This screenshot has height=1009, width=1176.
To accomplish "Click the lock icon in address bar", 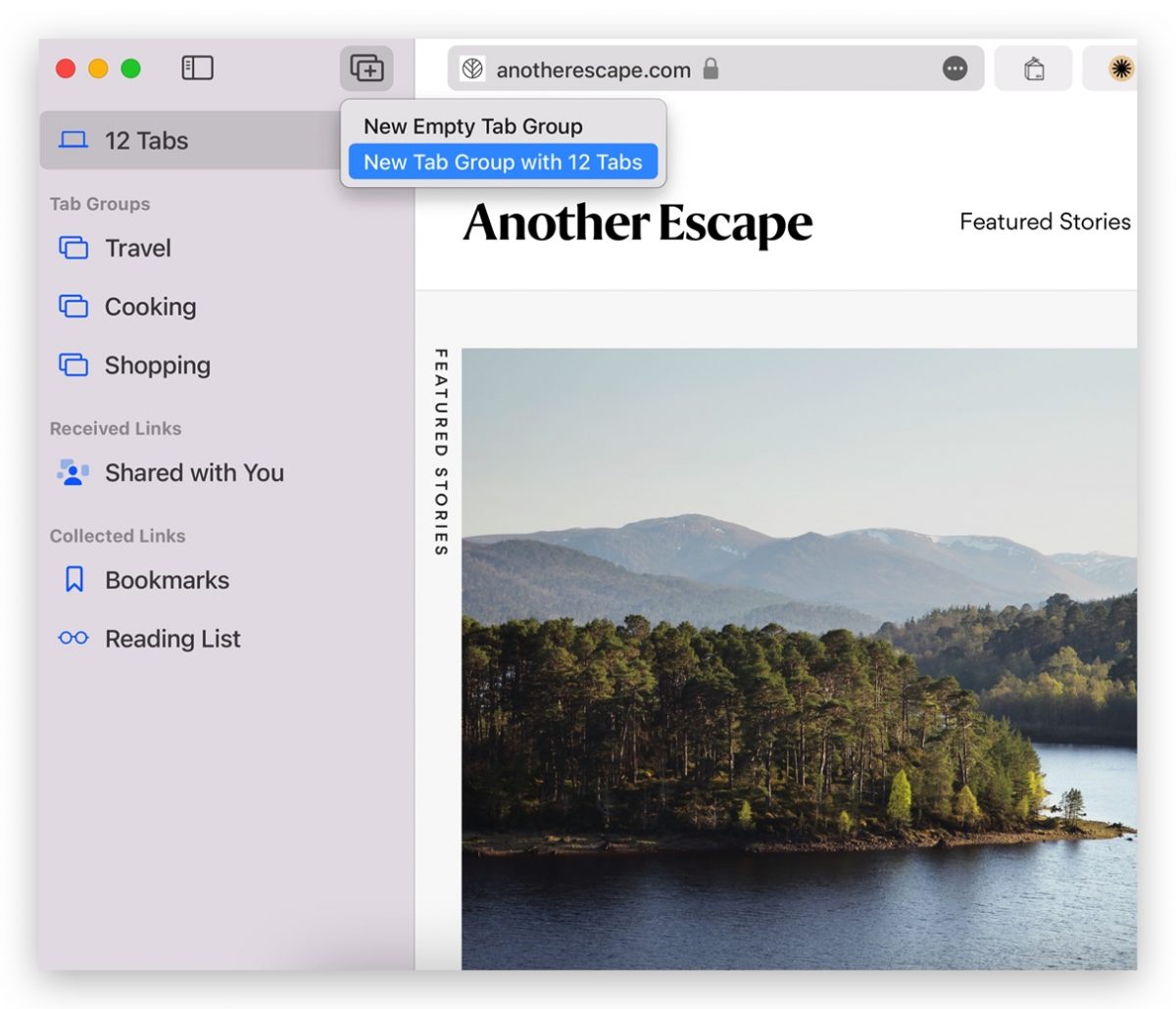I will pos(711,69).
